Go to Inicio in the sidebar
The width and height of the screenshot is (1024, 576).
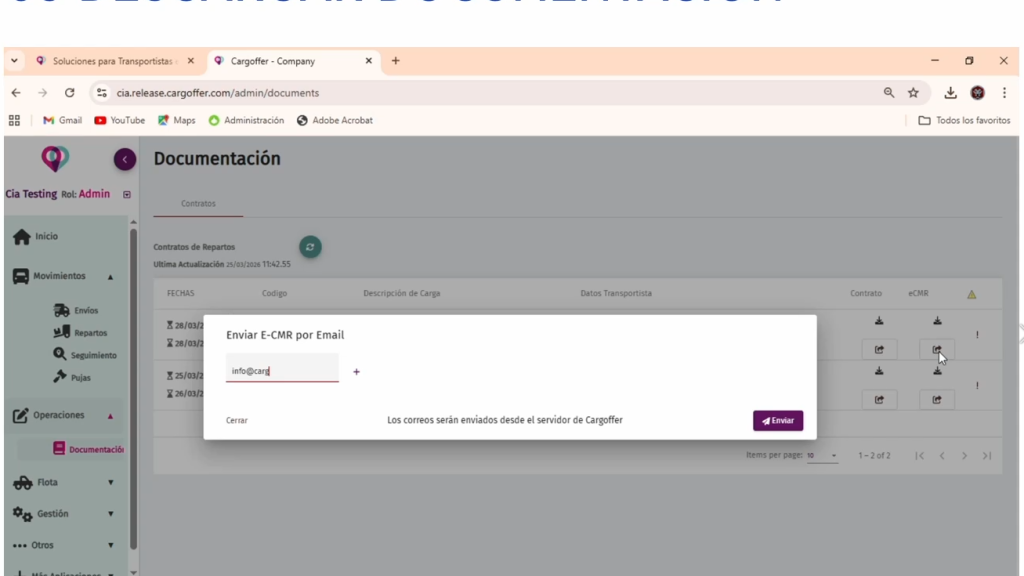point(46,237)
